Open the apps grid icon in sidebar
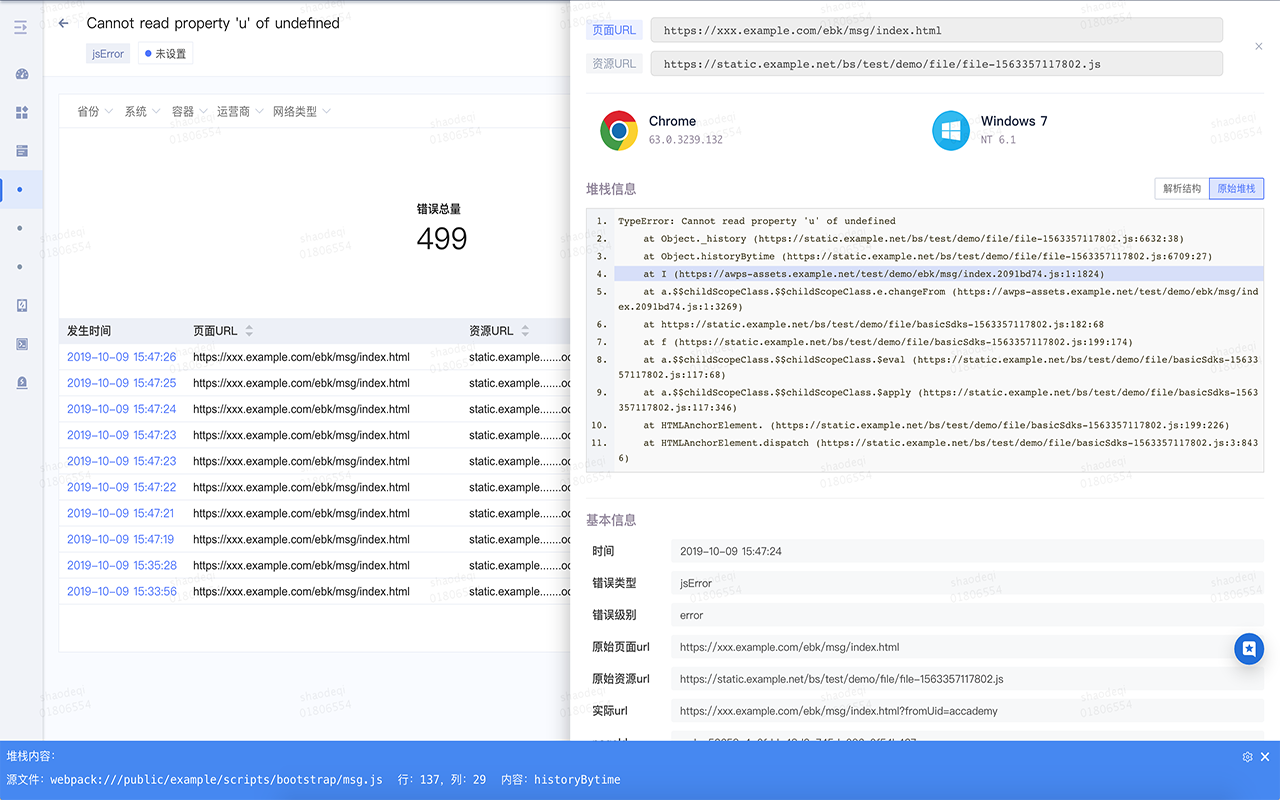Screen dimensions: 1280x800 point(22,113)
